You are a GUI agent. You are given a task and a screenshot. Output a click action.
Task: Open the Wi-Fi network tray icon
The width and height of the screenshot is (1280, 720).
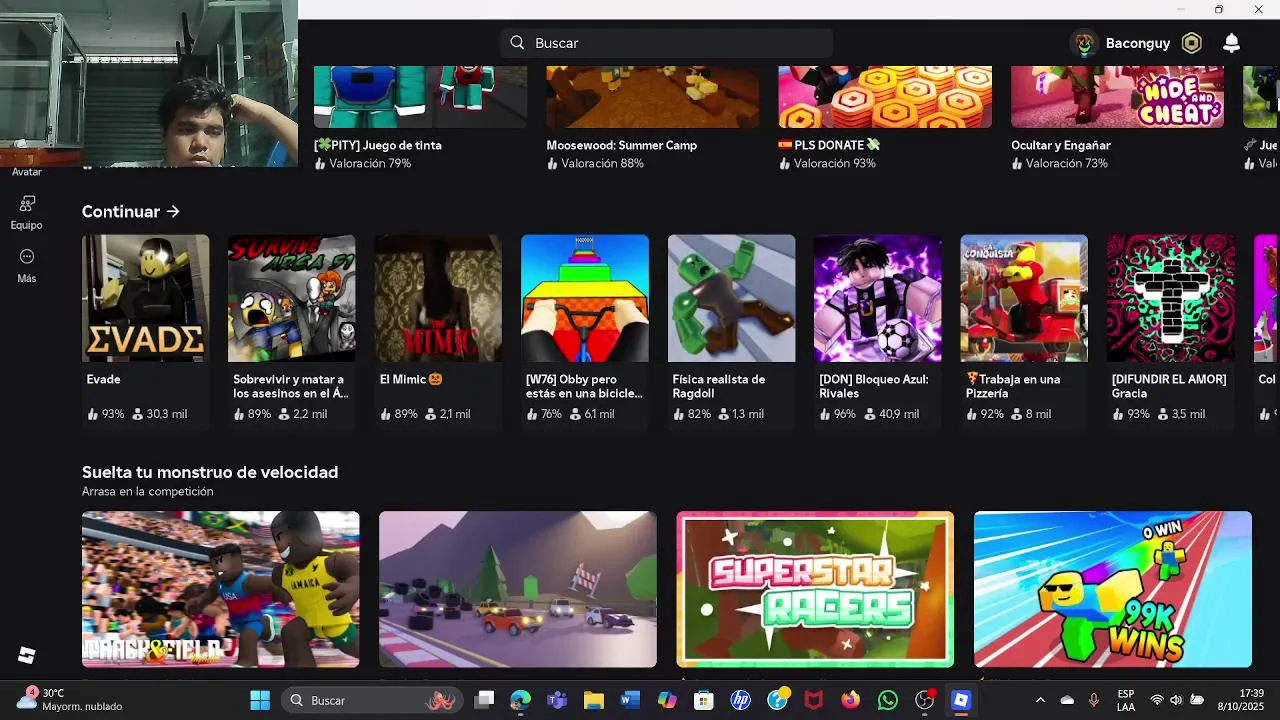coord(1157,700)
